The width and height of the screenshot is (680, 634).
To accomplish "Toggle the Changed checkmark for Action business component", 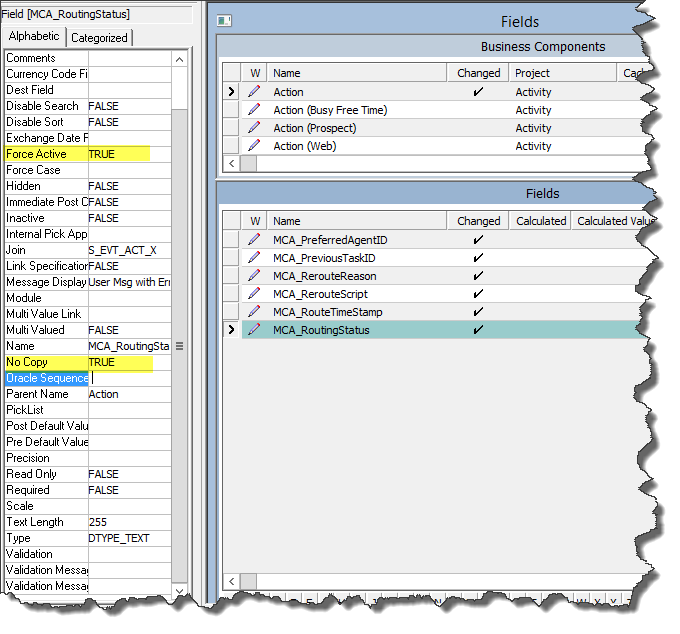I will tap(478, 92).
